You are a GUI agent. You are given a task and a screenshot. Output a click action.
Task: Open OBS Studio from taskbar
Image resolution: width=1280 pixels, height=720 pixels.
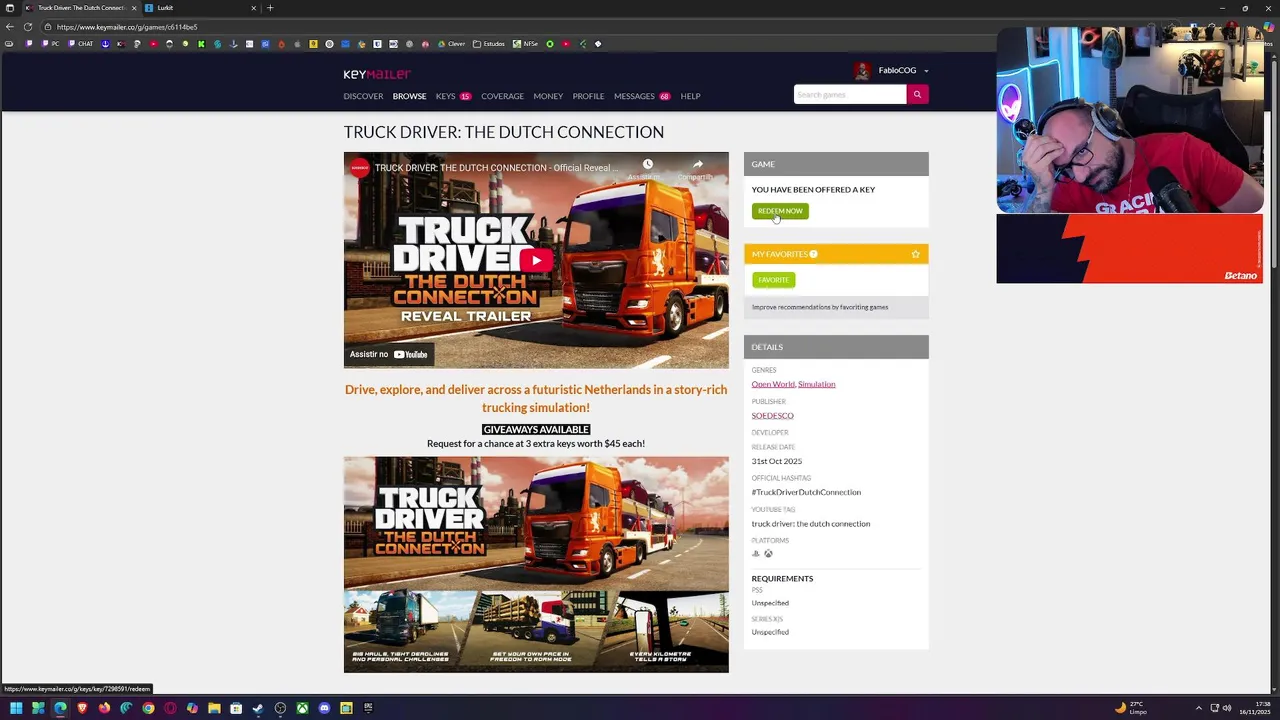pos(280,708)
